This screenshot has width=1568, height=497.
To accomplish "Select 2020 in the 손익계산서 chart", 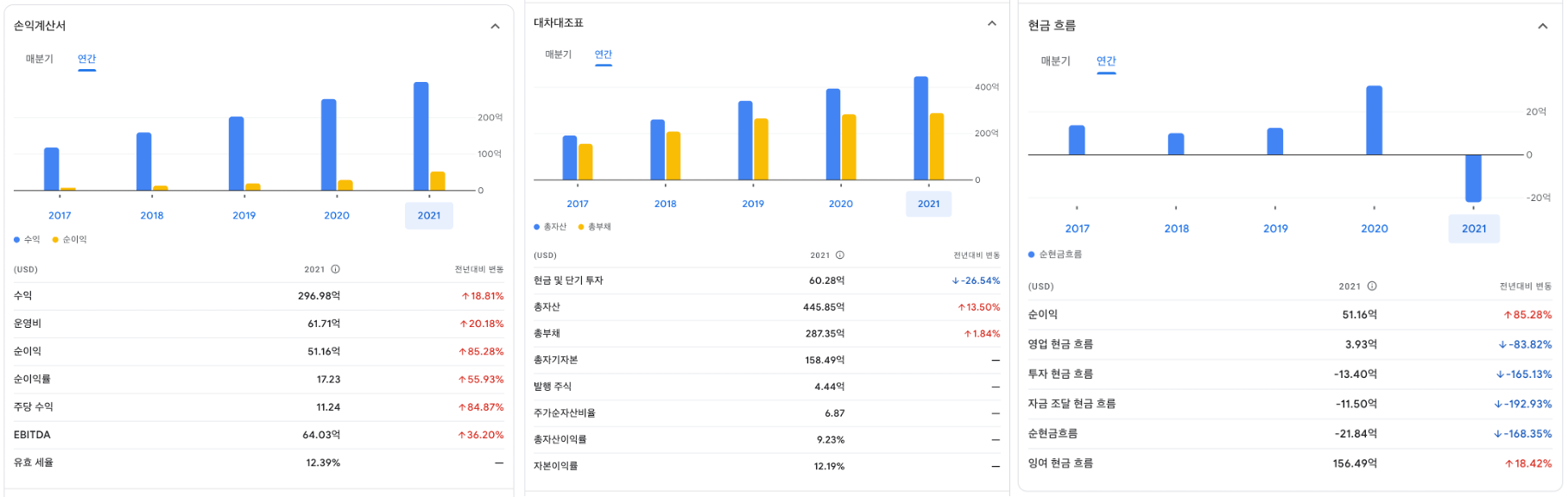I will point(337,216).
